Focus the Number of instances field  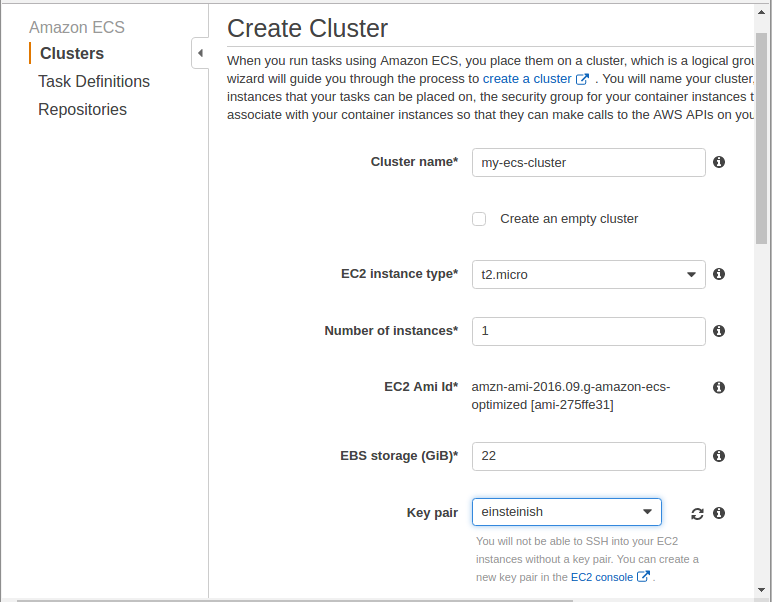[x=588, y=331]
